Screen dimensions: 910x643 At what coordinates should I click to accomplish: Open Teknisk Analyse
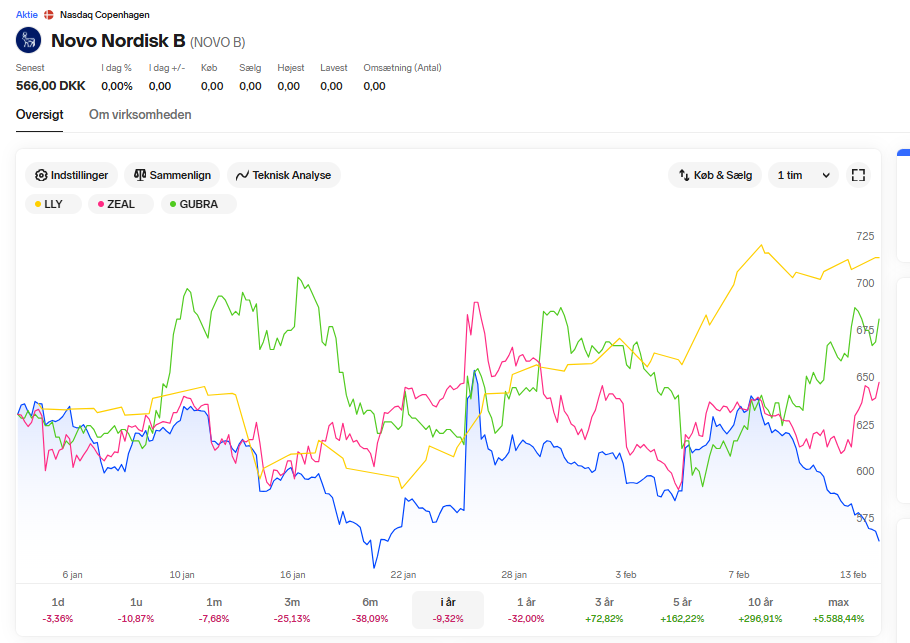pyautogui.click(x=284, y=175)
